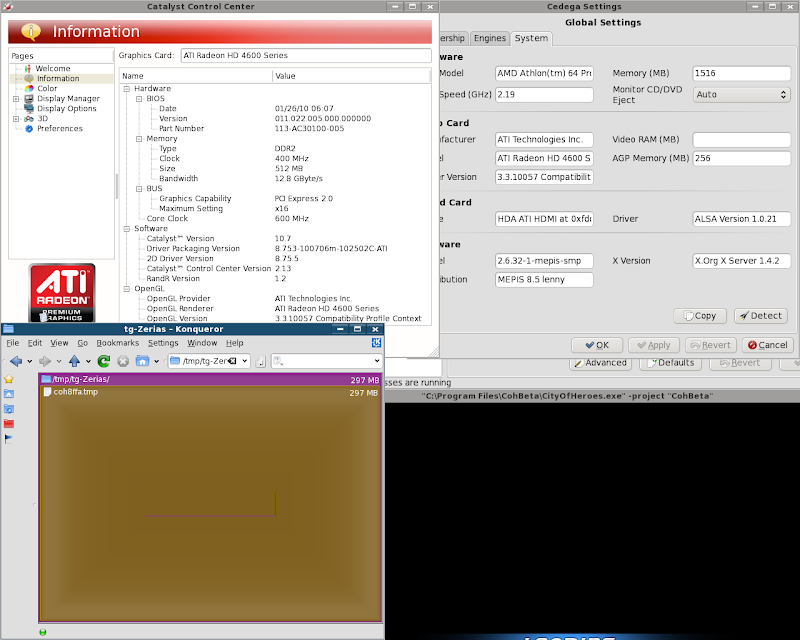Collapse the Software tree node
The image size is (800, 640).
tap(126, 229)
